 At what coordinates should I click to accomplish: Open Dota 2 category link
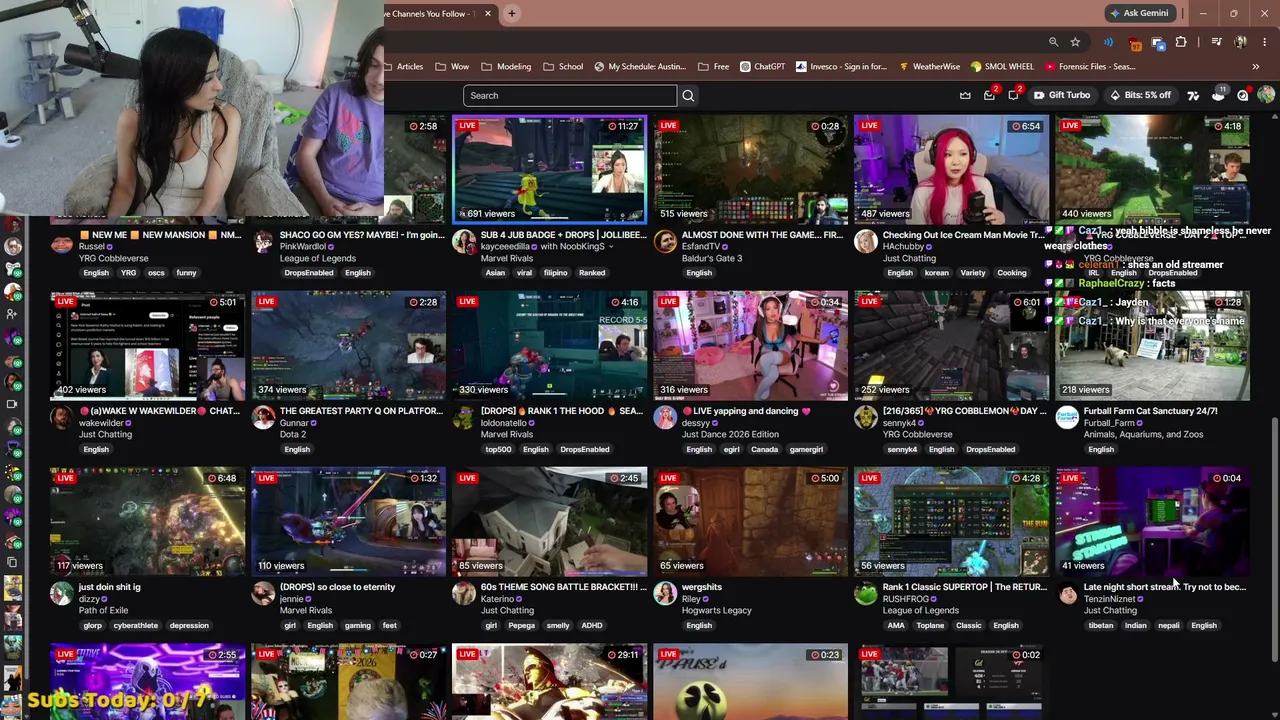click(293, 434)
